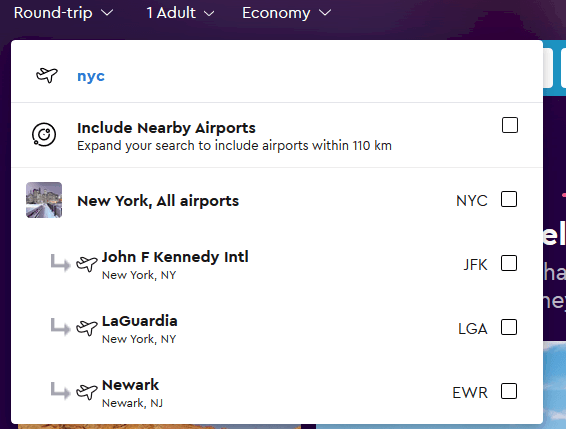Click the sub-airport arrow beside John F Kennedy
Viewport: 566px width, 429px height.
pyautogui.click(x=60, y=263)
